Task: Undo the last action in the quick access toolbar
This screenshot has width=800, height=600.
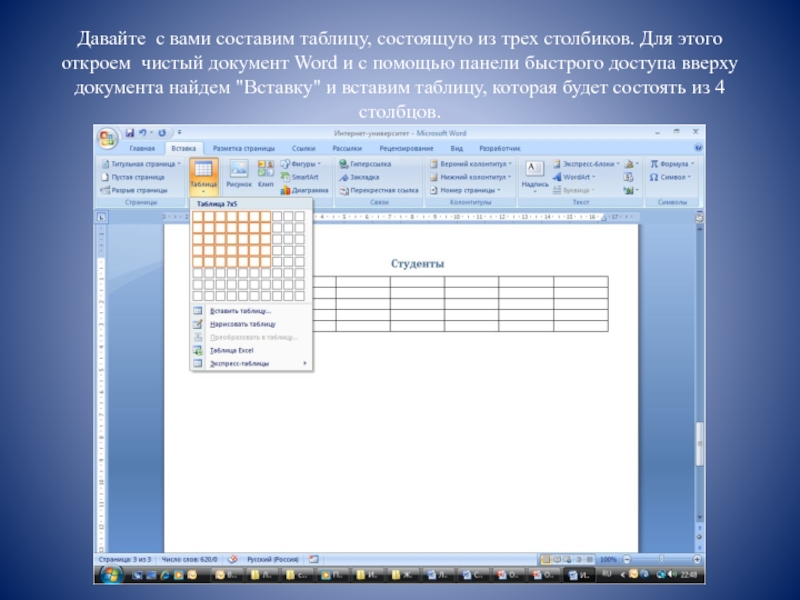Action: tap(143, 133)
